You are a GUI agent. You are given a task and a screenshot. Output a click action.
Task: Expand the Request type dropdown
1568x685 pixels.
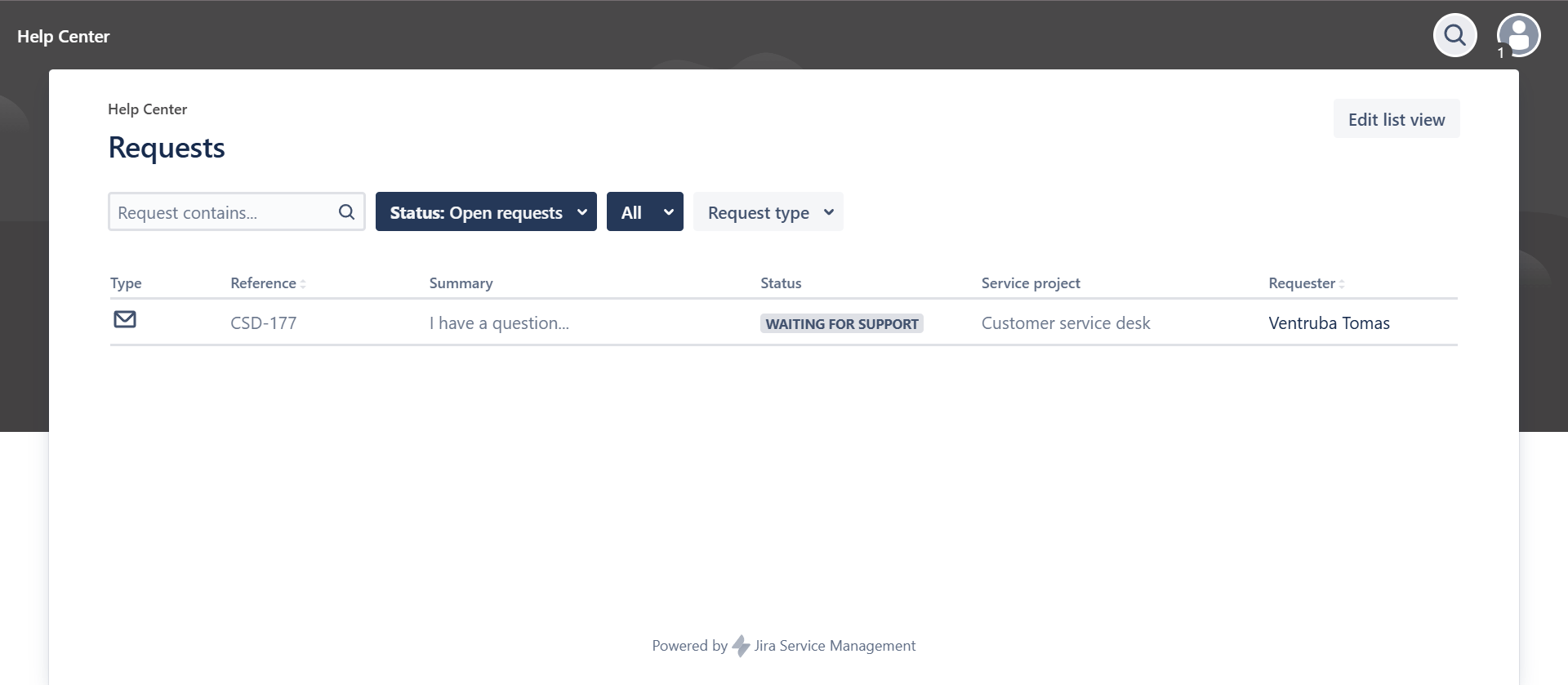768,212
